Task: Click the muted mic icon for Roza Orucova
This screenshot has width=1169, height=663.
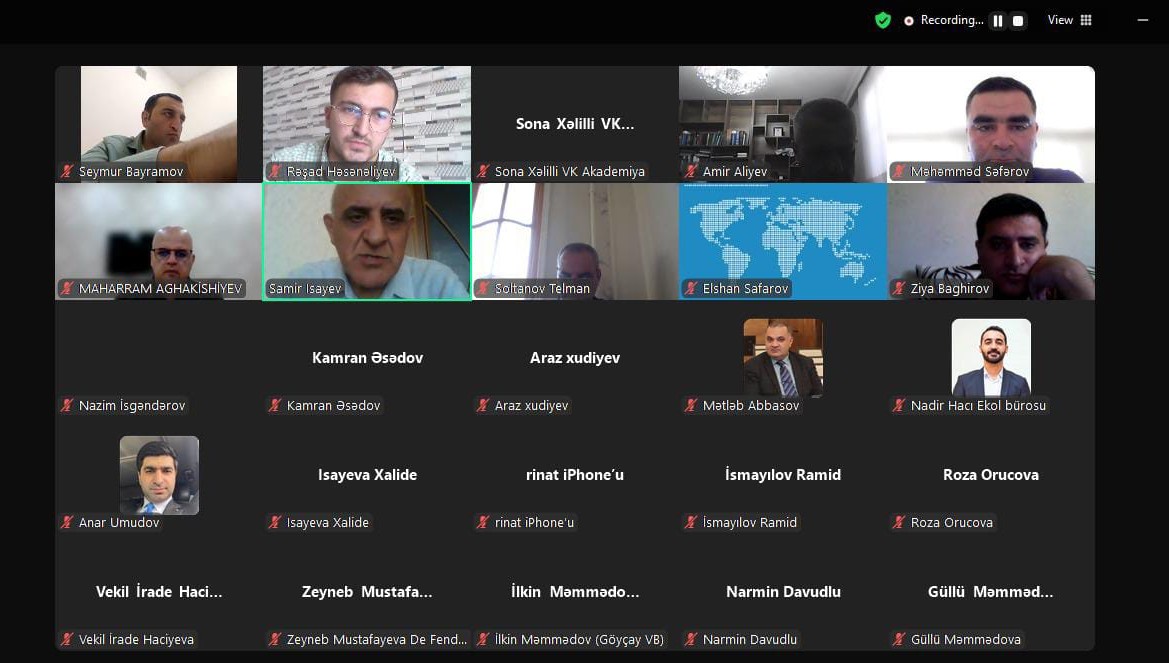Action: coord(899,523)
